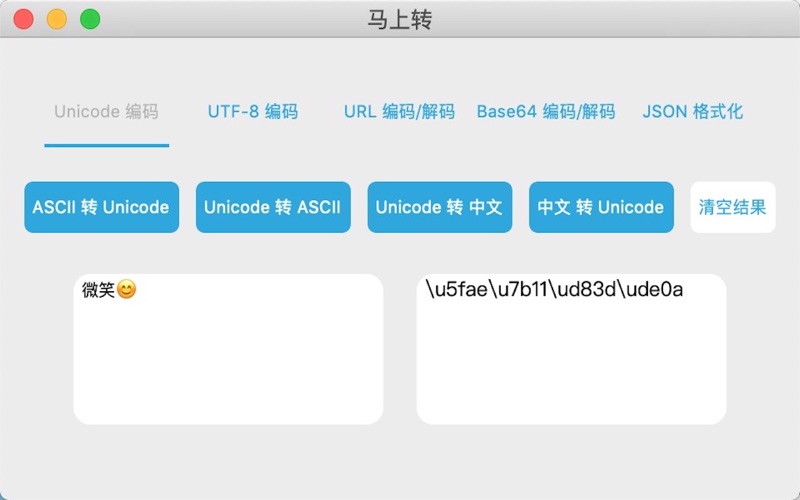This screenshot has width=800, height=500.
Task: Click the ASCII 转 Unicode button
Action: [102, 207]
